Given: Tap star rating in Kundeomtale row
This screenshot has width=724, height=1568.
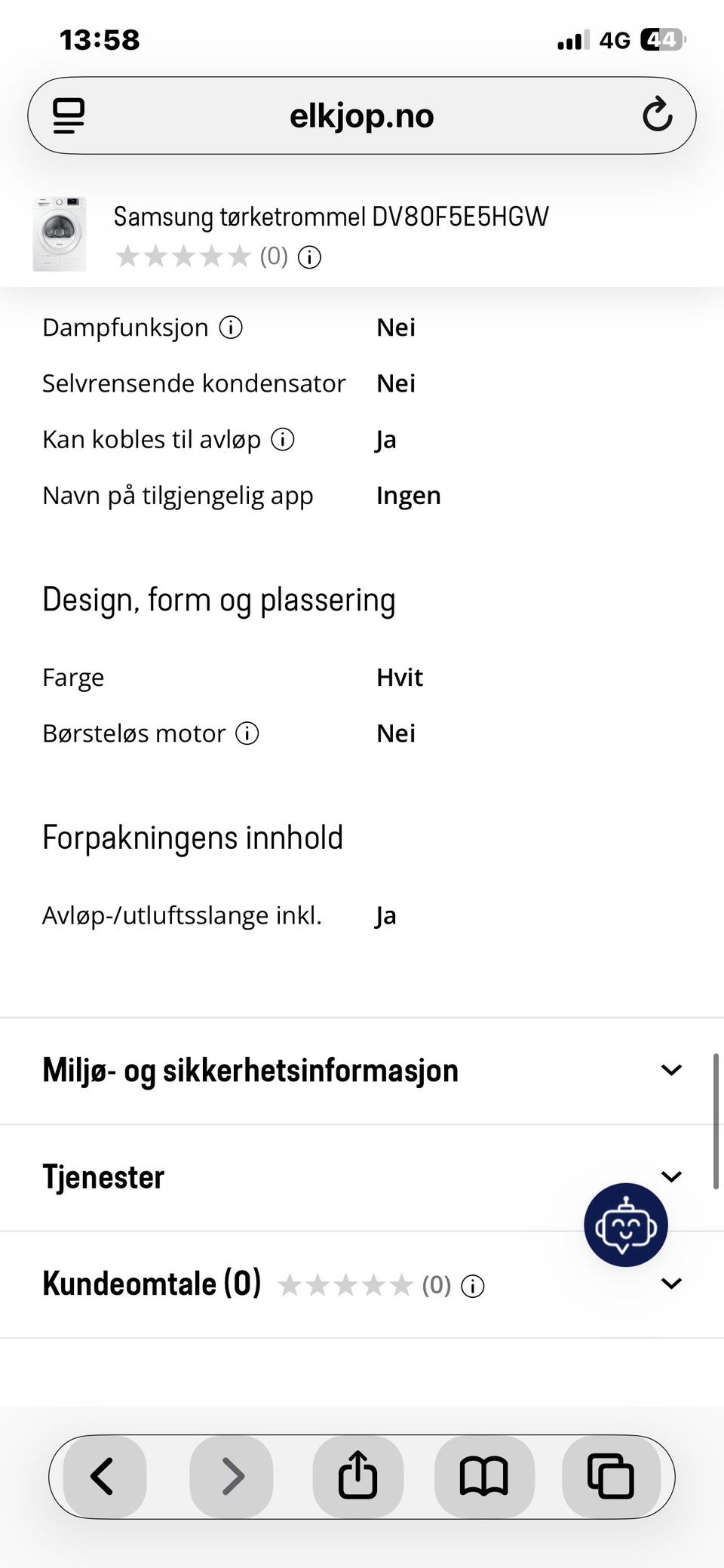Looking at the screenshot, I should pyautogui.click(x=345, y=1285).
